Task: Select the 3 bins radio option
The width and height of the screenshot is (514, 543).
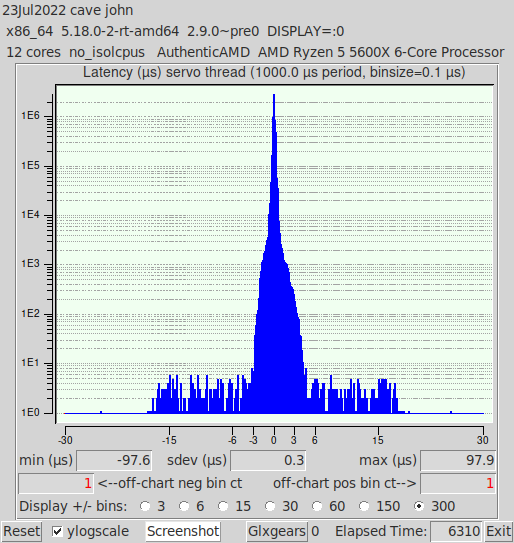Action: 145,506
